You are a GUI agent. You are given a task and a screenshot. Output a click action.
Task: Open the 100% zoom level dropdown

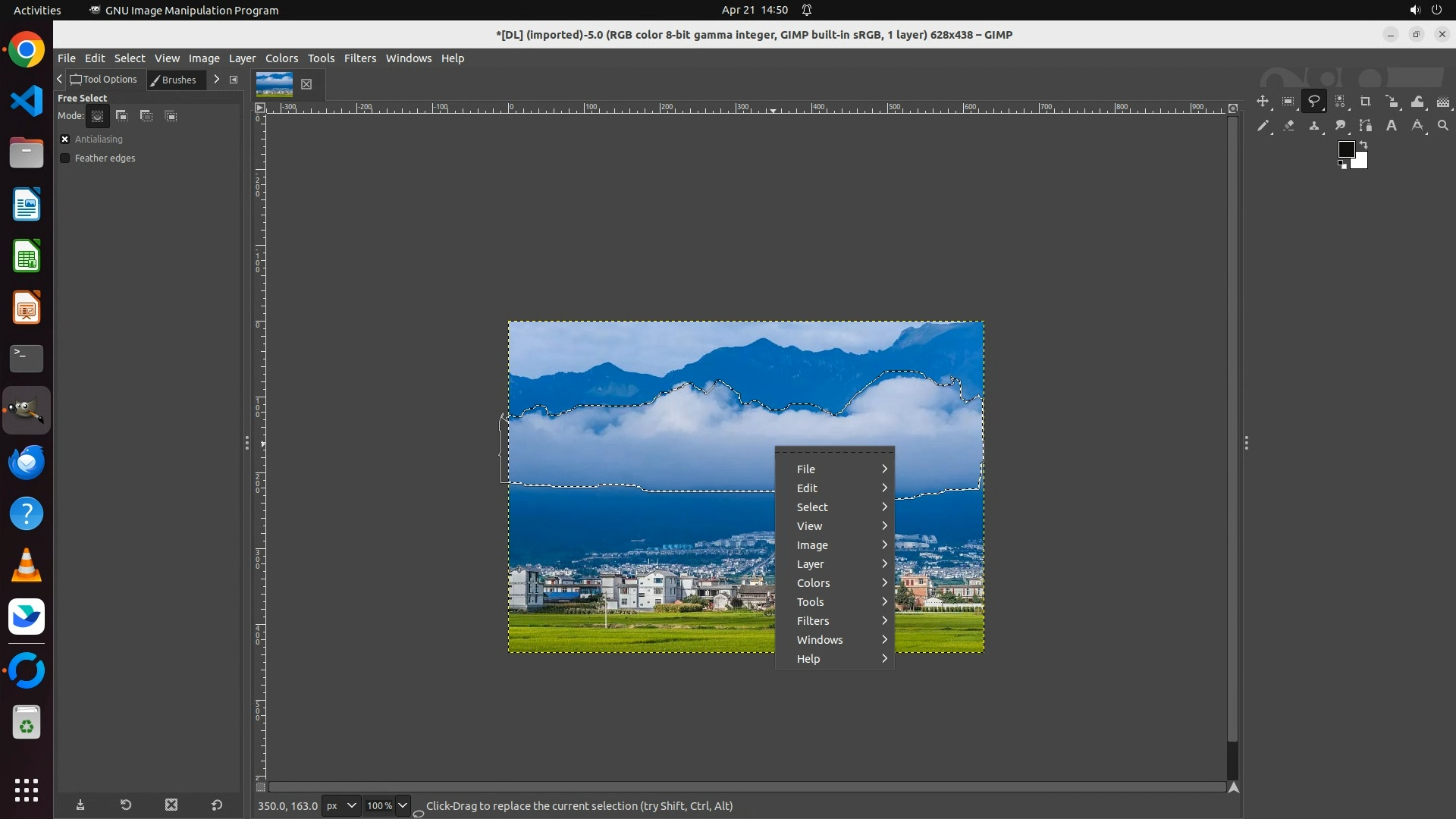point(403,805)
